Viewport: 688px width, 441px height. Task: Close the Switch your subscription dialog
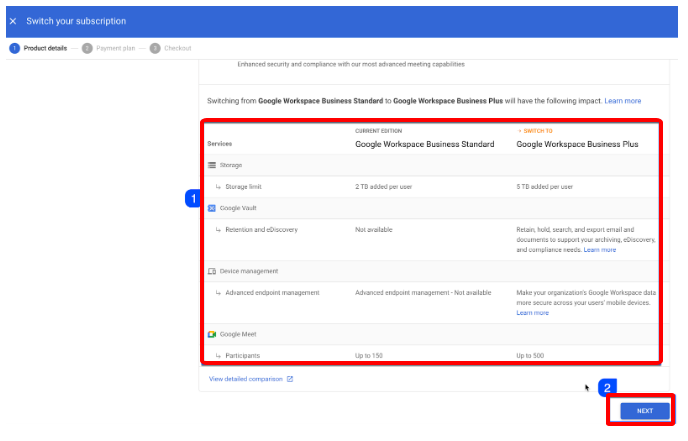point(12,21)
